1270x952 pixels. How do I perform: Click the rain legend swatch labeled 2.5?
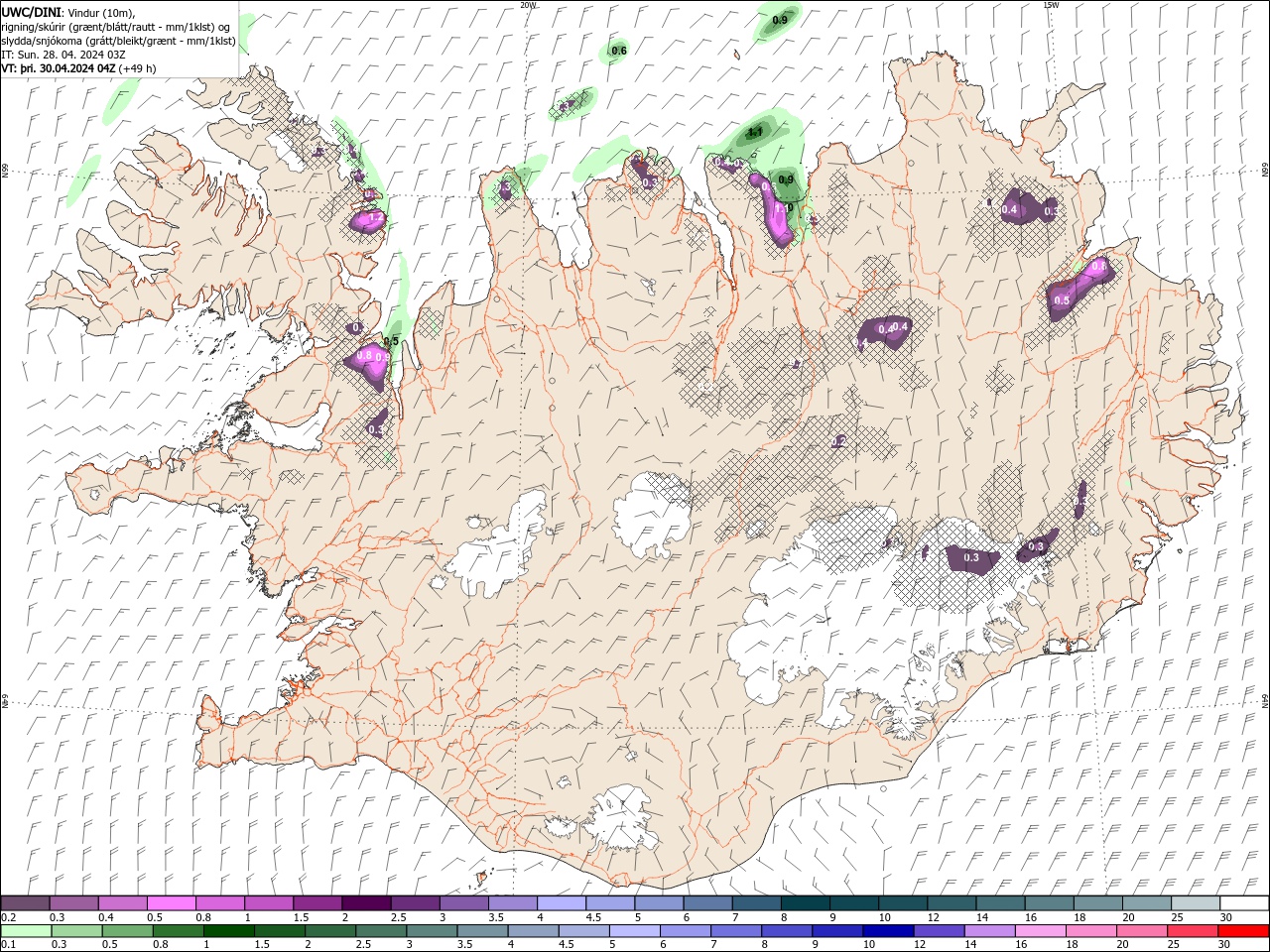click(x=381, y=931)
